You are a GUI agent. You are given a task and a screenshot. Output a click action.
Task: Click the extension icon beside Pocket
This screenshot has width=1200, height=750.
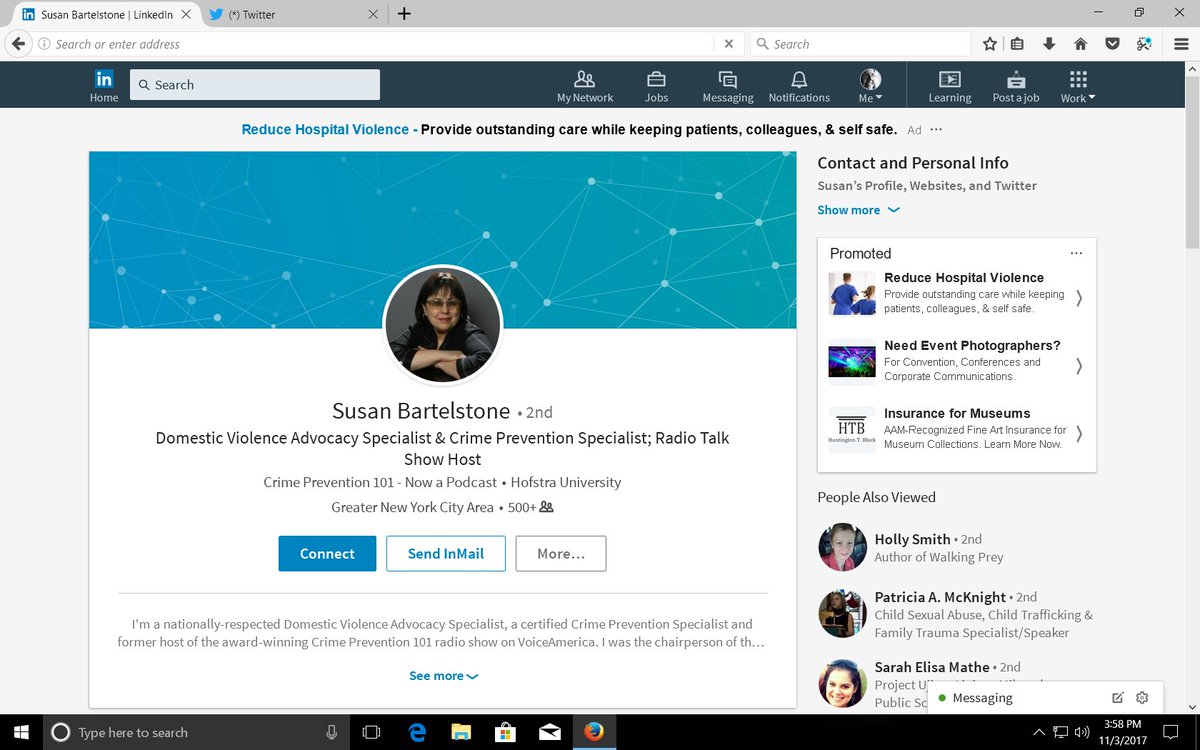1144,44
